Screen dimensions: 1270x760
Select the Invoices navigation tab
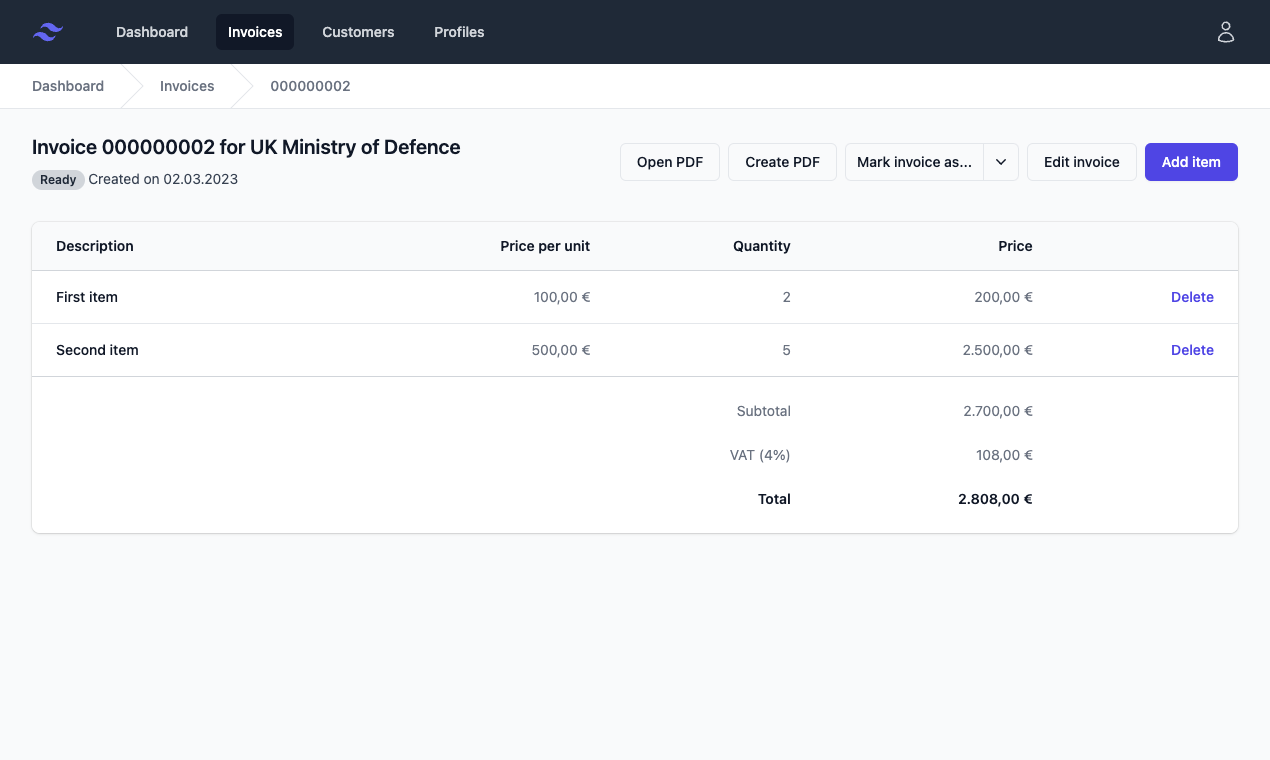[x=255, y=32]
